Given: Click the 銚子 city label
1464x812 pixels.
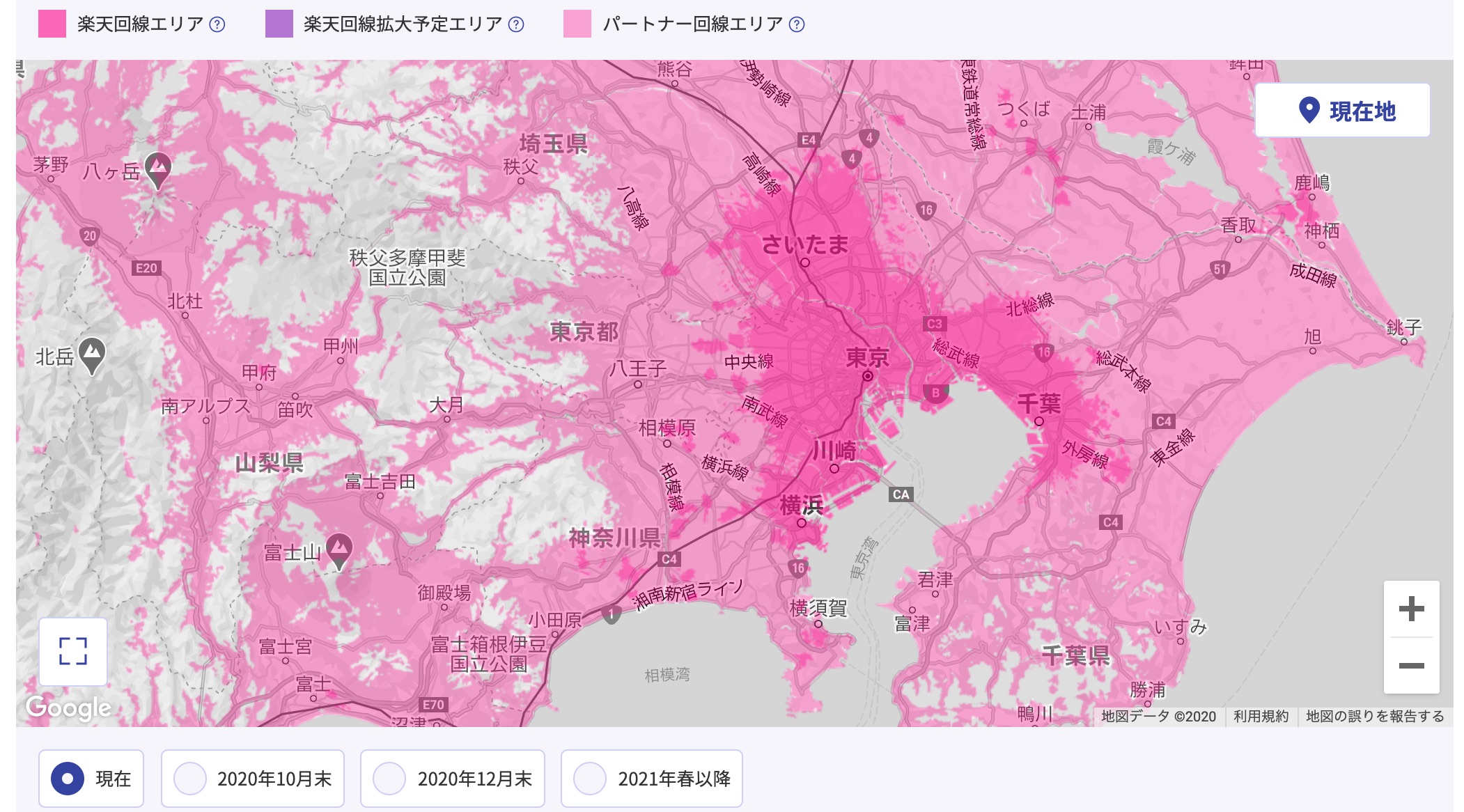Looking at the screenshot, I should coord(1404,326).
